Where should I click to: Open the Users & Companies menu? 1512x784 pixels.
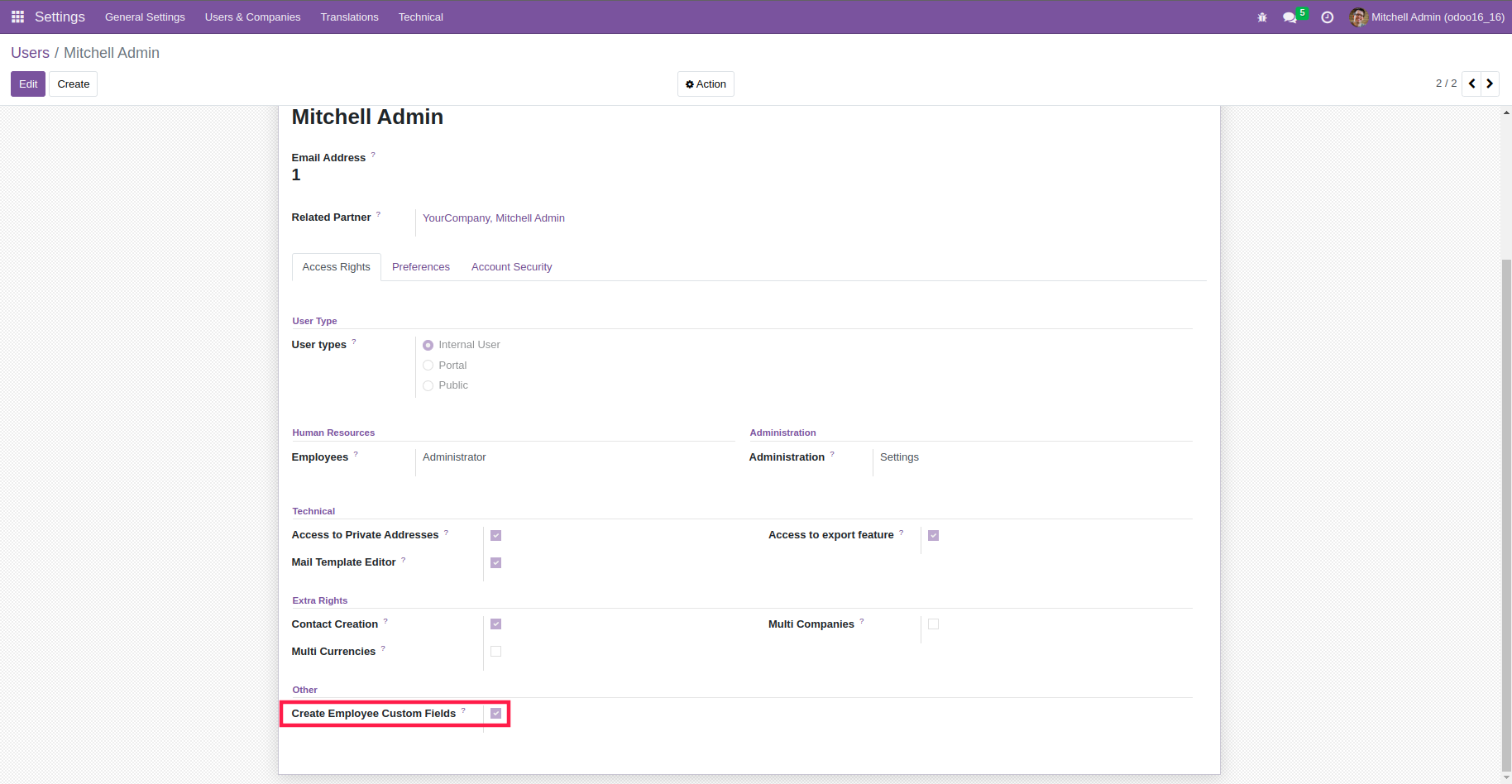[x=252, y=17]
